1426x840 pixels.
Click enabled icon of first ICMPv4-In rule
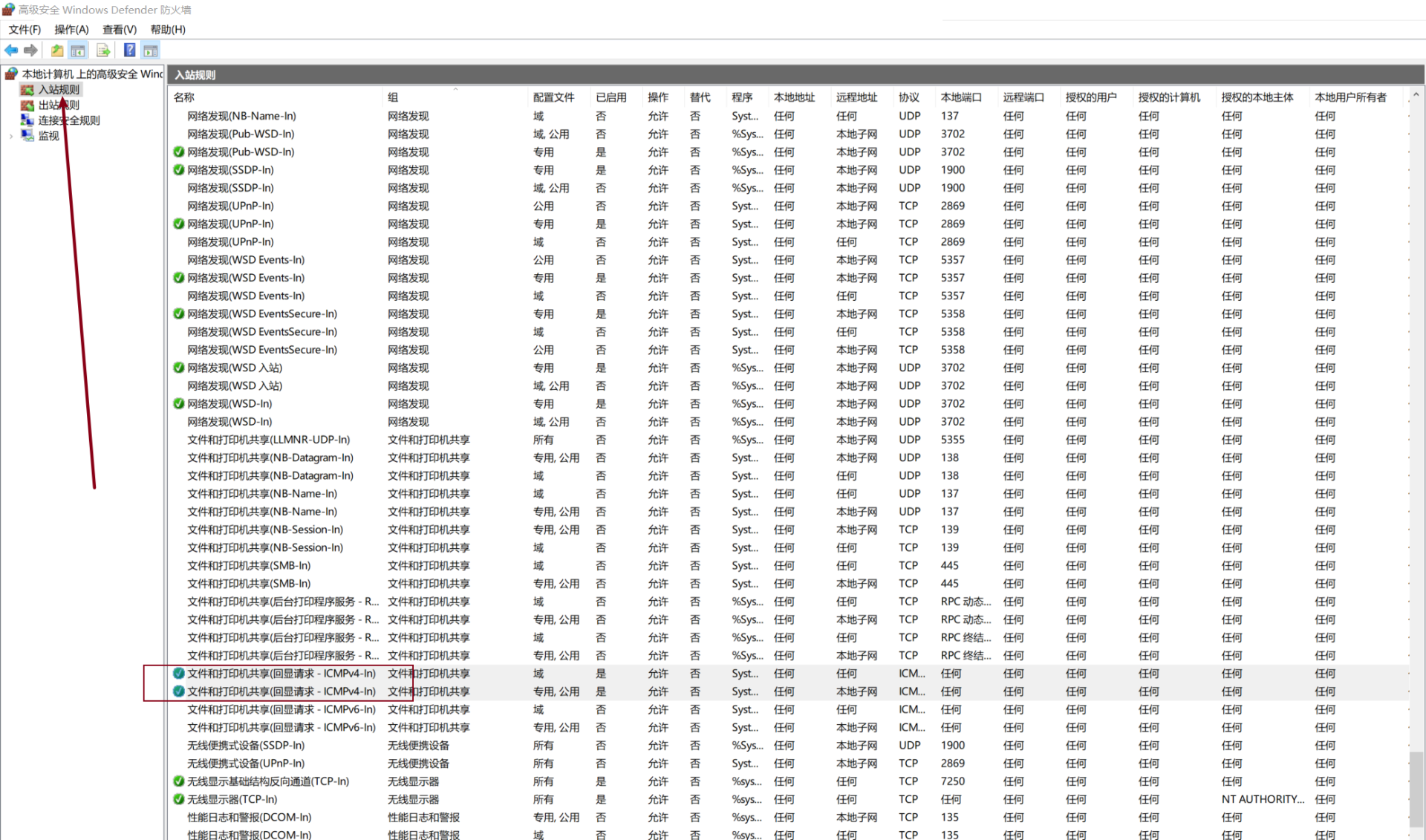178,674
